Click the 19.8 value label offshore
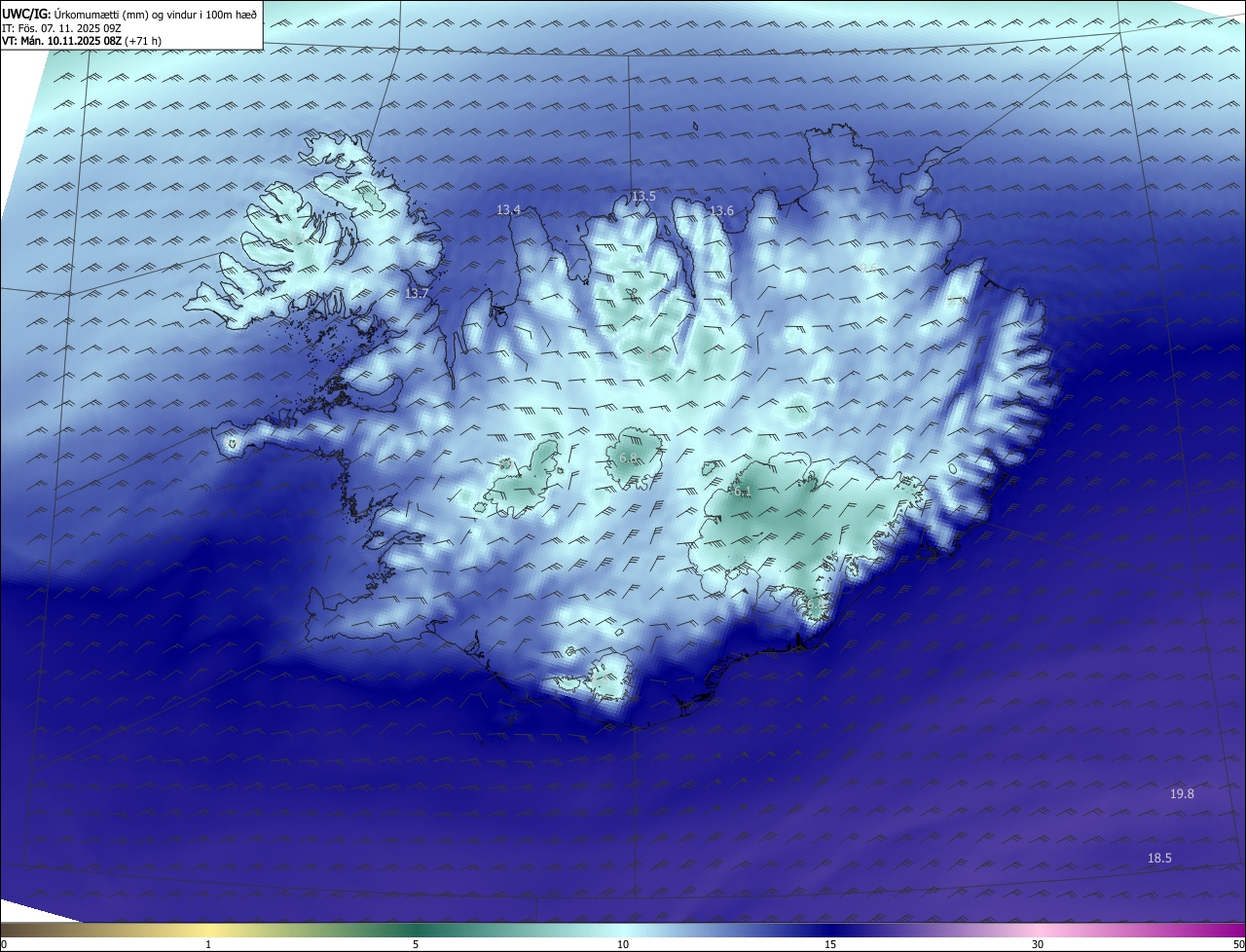Viewport: 1246px width, 952px height. (1182, 793)
